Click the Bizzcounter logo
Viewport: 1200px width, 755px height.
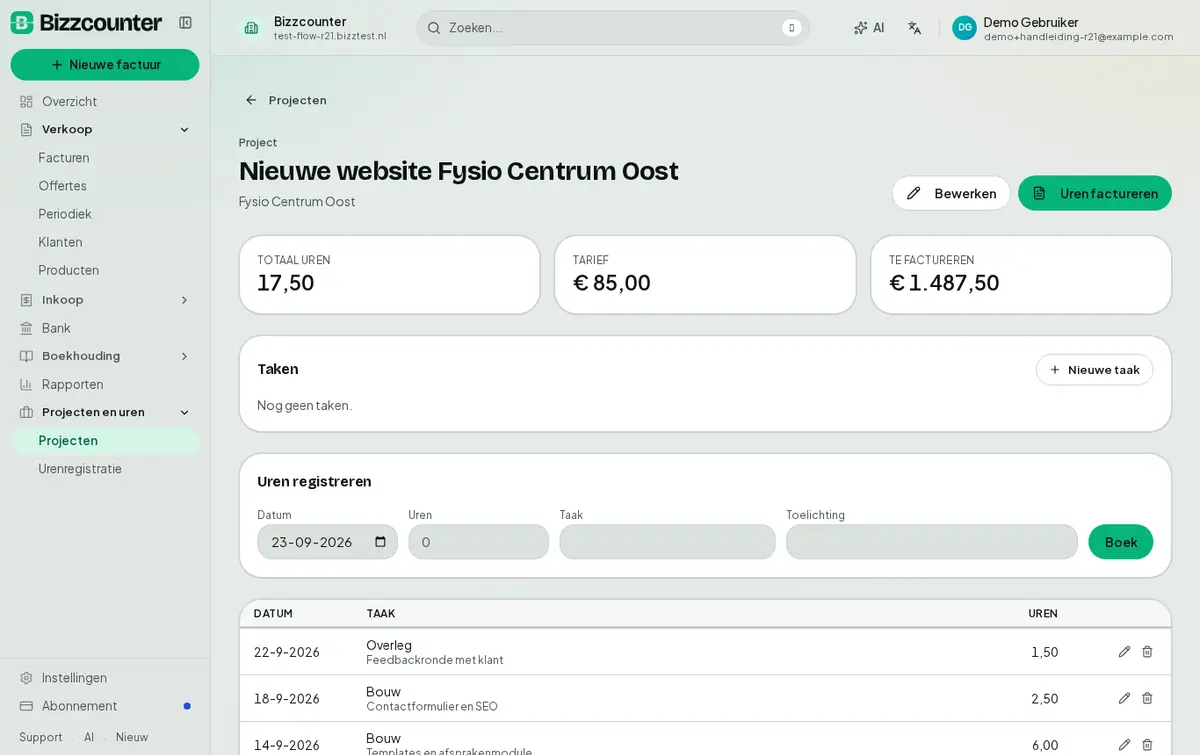tap(86, 22)
